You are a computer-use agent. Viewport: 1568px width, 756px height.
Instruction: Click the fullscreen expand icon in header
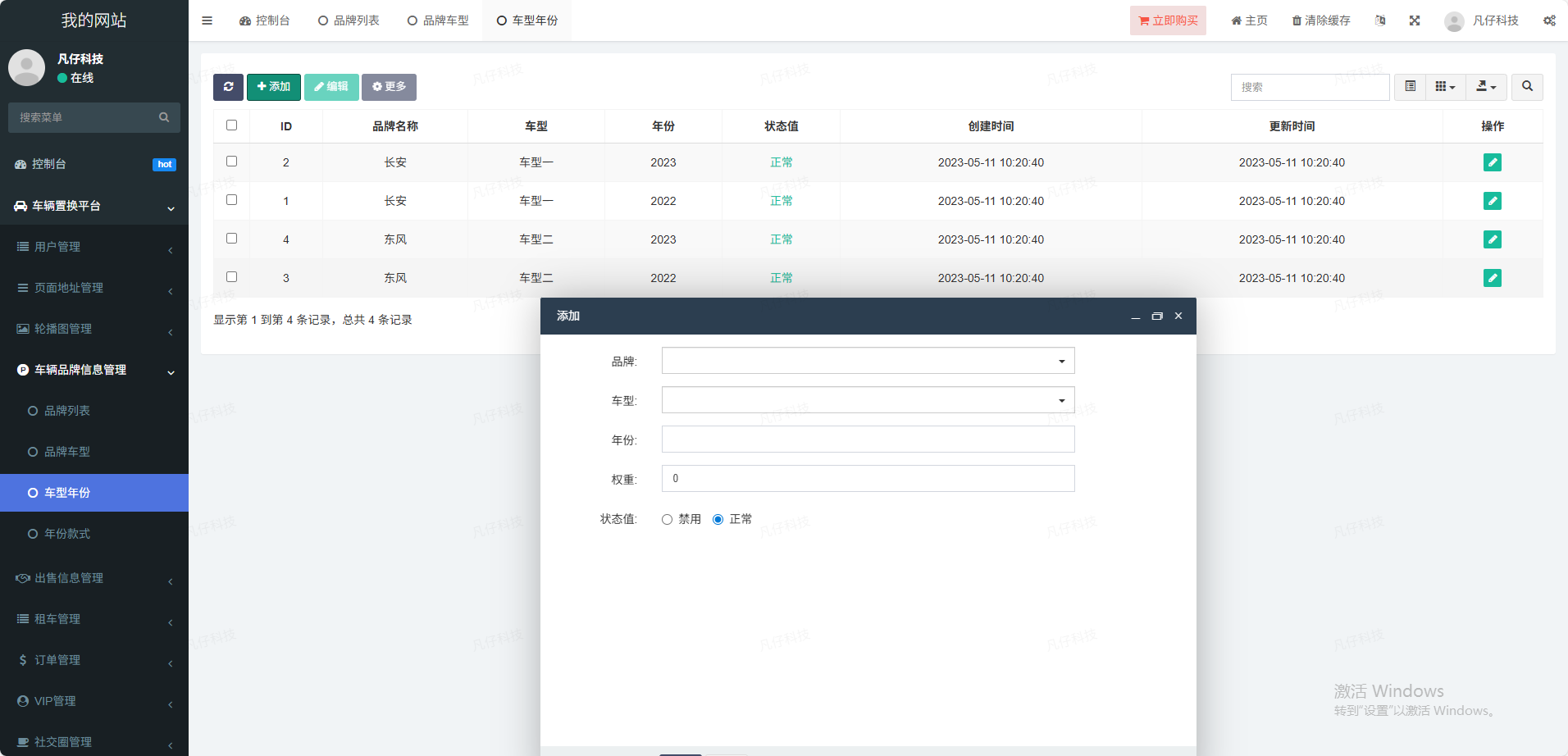pos(1415,20)
